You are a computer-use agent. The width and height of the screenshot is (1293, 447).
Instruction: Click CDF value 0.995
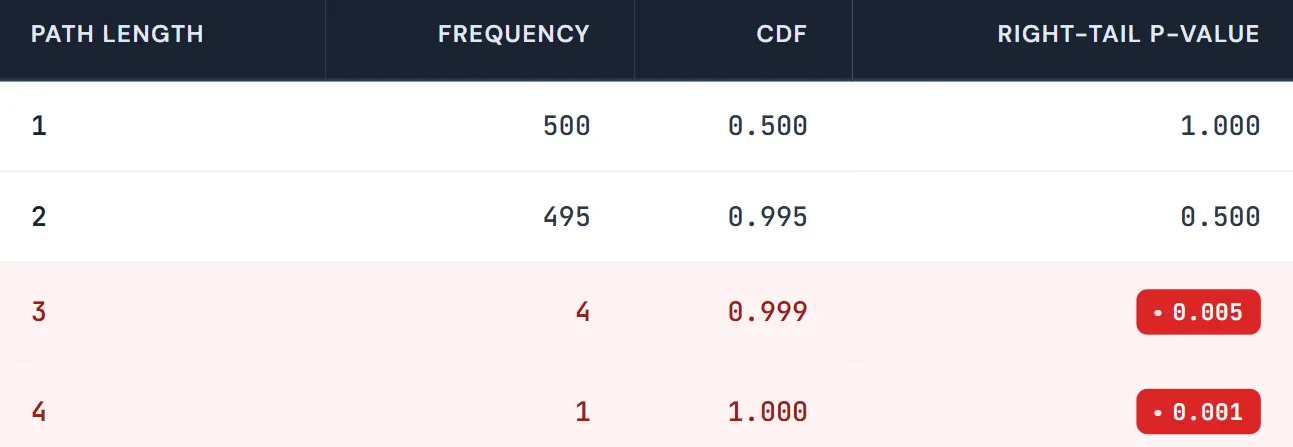[x=767, y=217]
